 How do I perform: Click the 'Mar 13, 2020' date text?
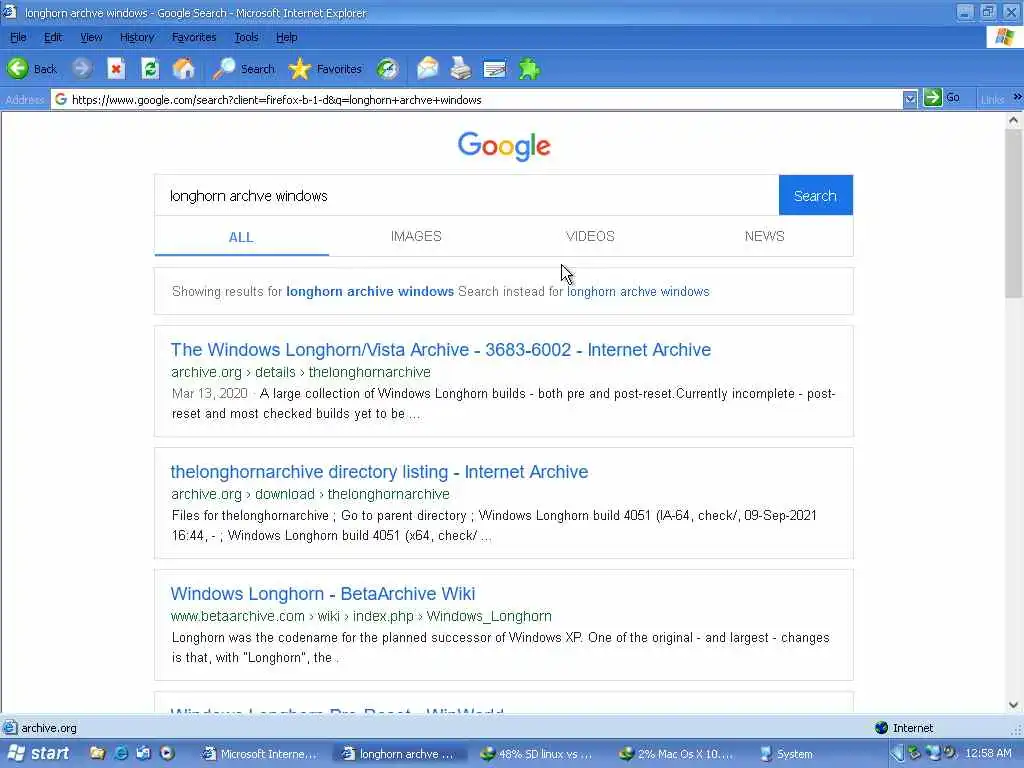[210, 393]
